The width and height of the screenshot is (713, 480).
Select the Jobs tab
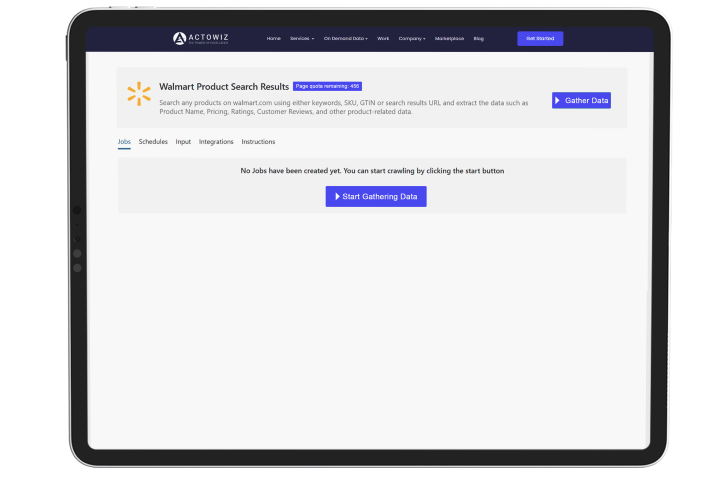(124, 142)
